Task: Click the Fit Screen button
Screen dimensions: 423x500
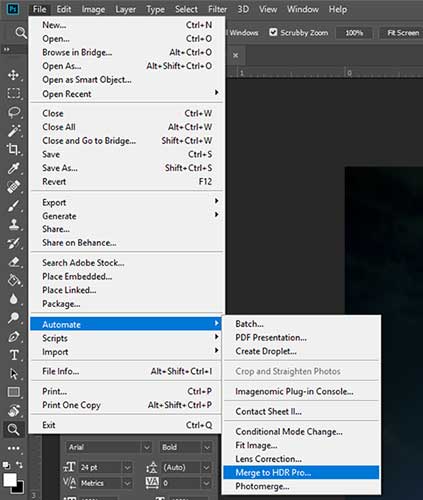Action: (403, 33)
